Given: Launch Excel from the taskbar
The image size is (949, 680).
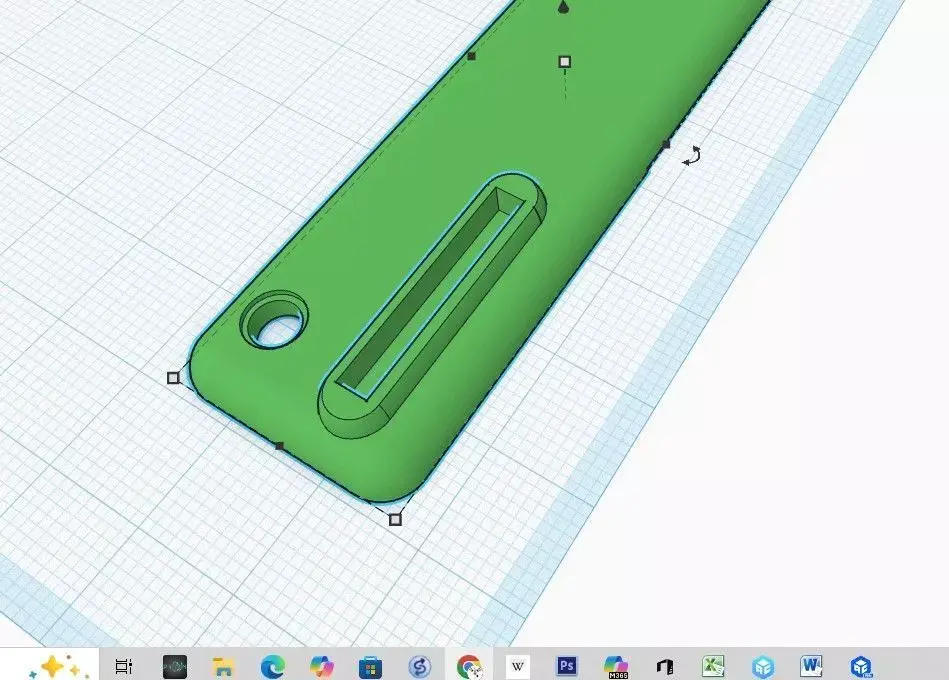Looking at the screenshot, I should pyautogui.click(x=714, y=667).
